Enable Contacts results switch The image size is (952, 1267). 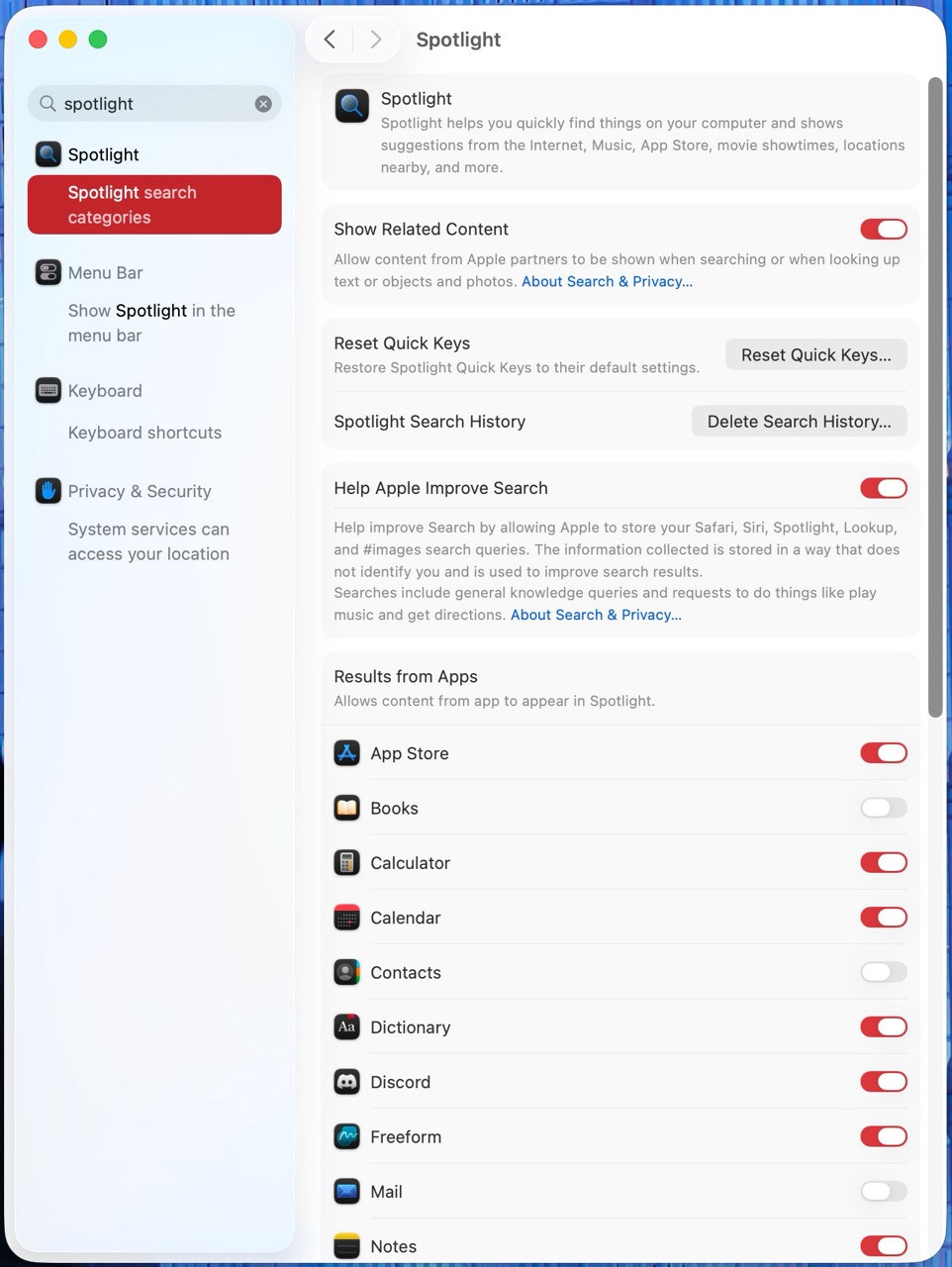click(884, 972)
